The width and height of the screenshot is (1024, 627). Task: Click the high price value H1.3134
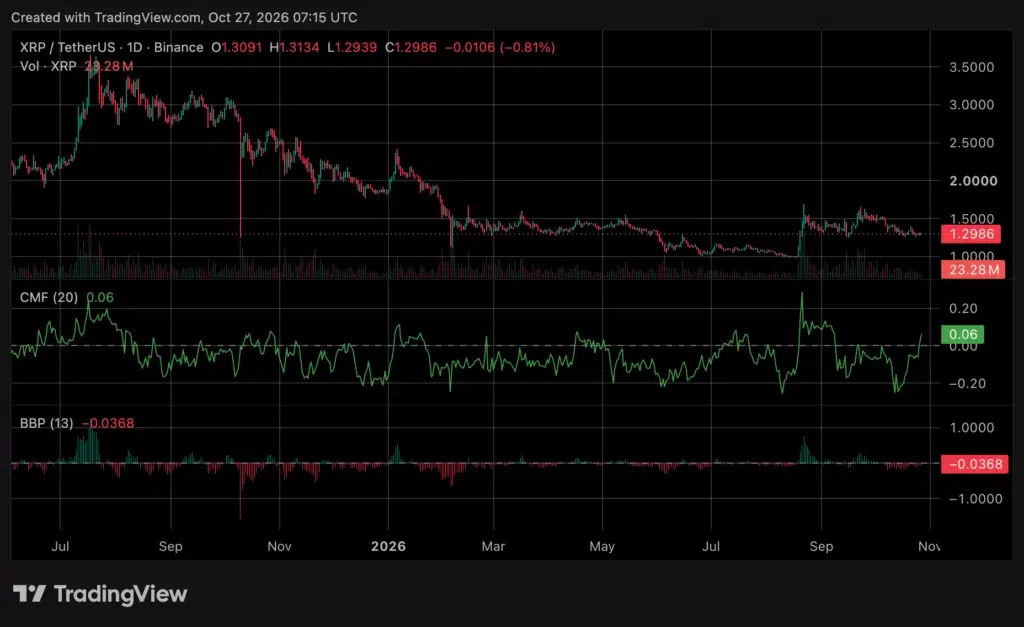pyautogui.click(x=294, y=47)
